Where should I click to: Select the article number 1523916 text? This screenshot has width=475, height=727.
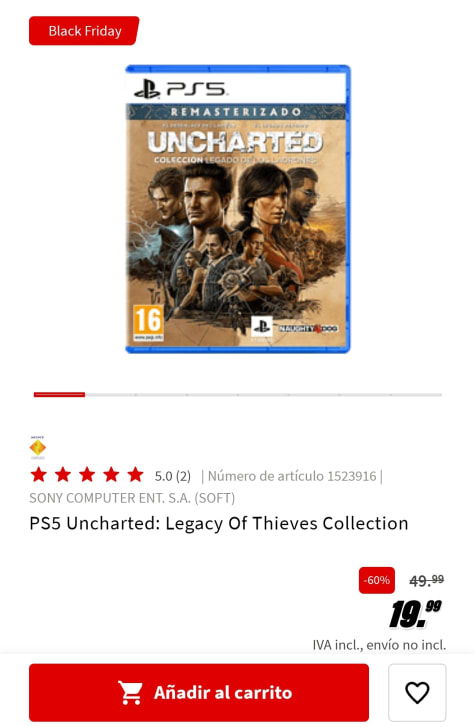pyautogui.click(x=292, y=476)
